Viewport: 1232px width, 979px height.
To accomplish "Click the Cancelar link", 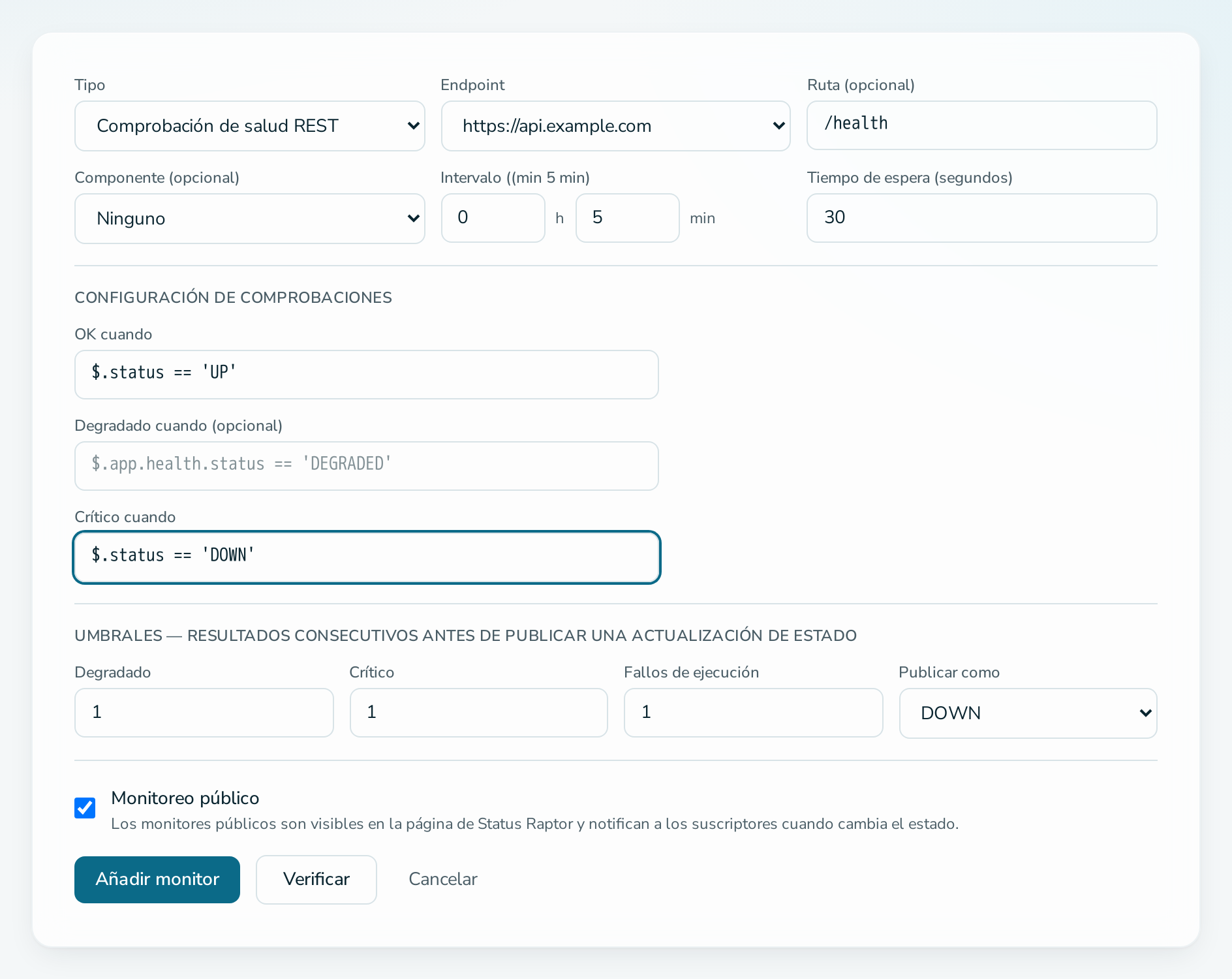I will pyautogui.click(x=443, y=880).
